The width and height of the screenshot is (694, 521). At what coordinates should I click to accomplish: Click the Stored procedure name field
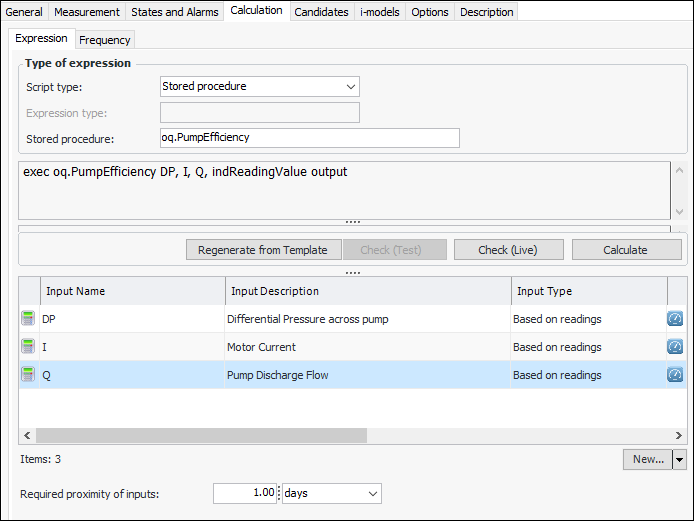(309, 138)
